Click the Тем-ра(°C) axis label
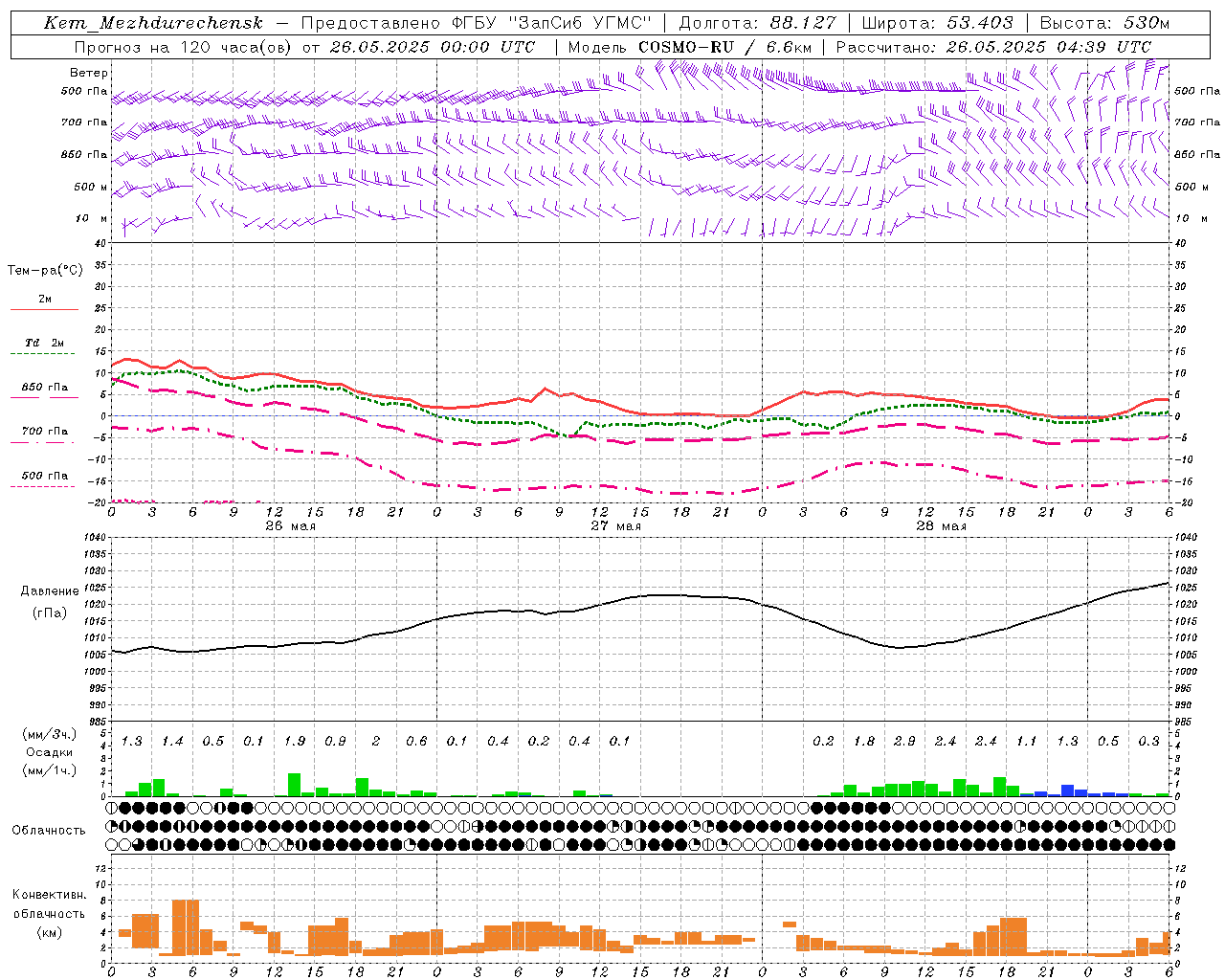 point(45,271)
